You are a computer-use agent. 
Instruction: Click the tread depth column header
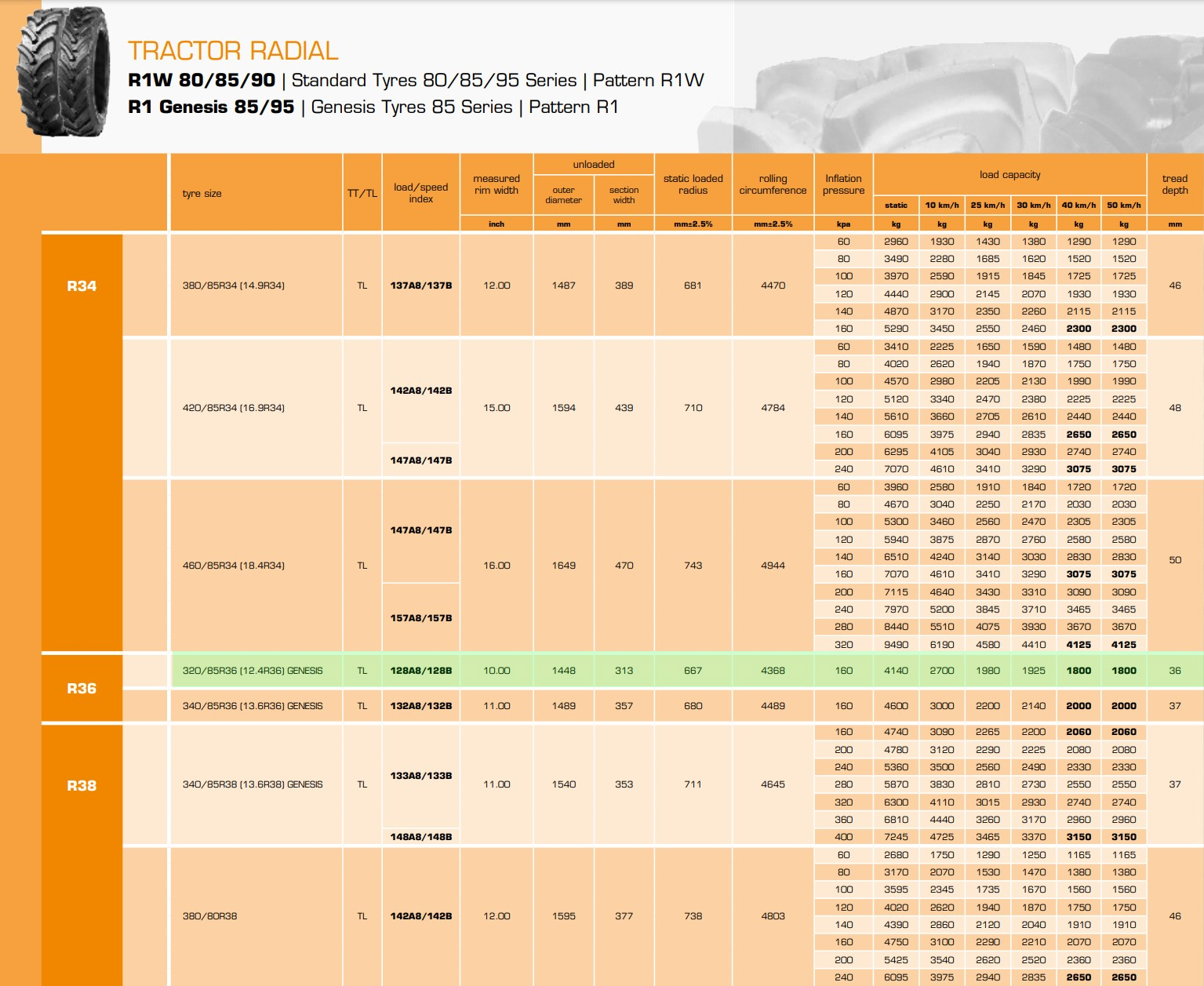click(1174, 185)
